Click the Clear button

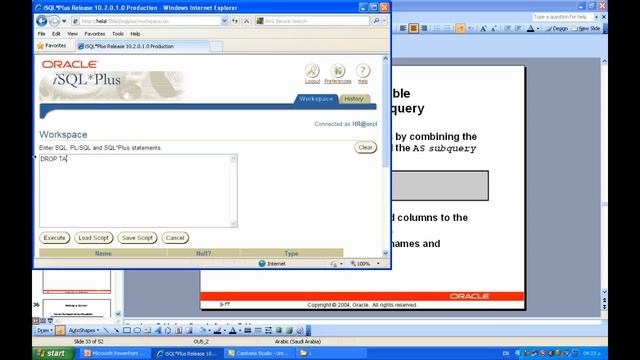coord(365,147)
